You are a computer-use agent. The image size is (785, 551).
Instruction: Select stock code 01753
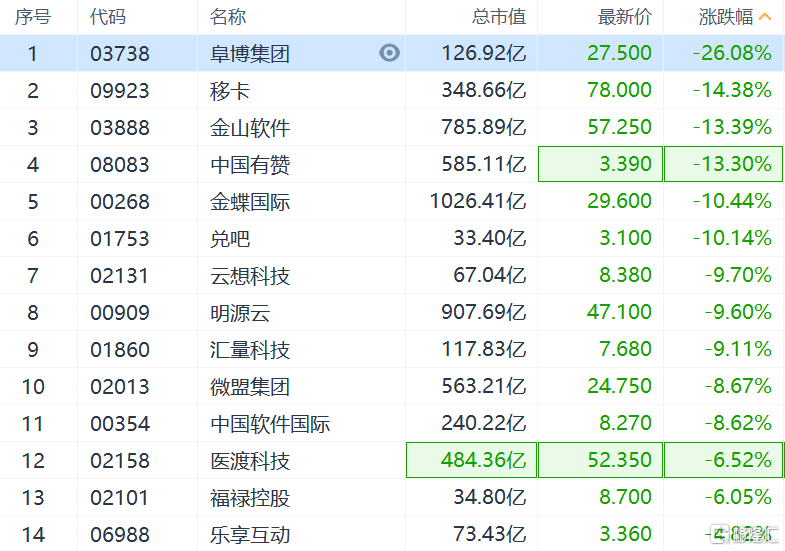(120, 239)
